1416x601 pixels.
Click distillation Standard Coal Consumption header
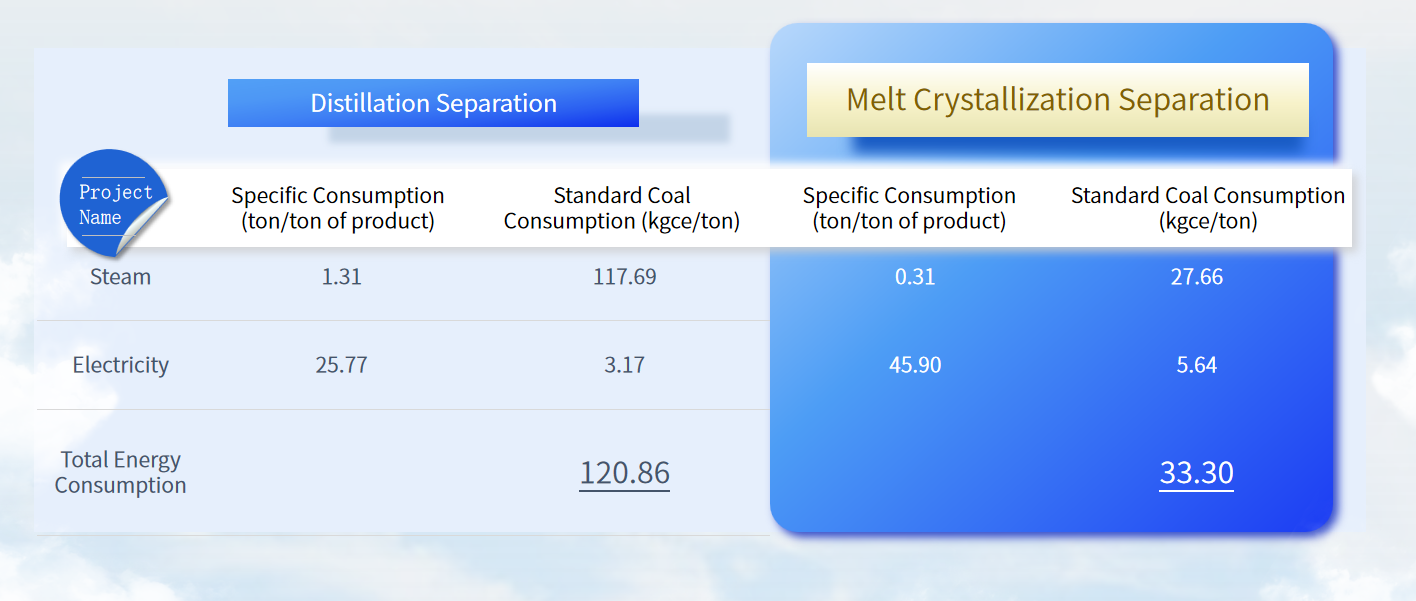(622, 208)
